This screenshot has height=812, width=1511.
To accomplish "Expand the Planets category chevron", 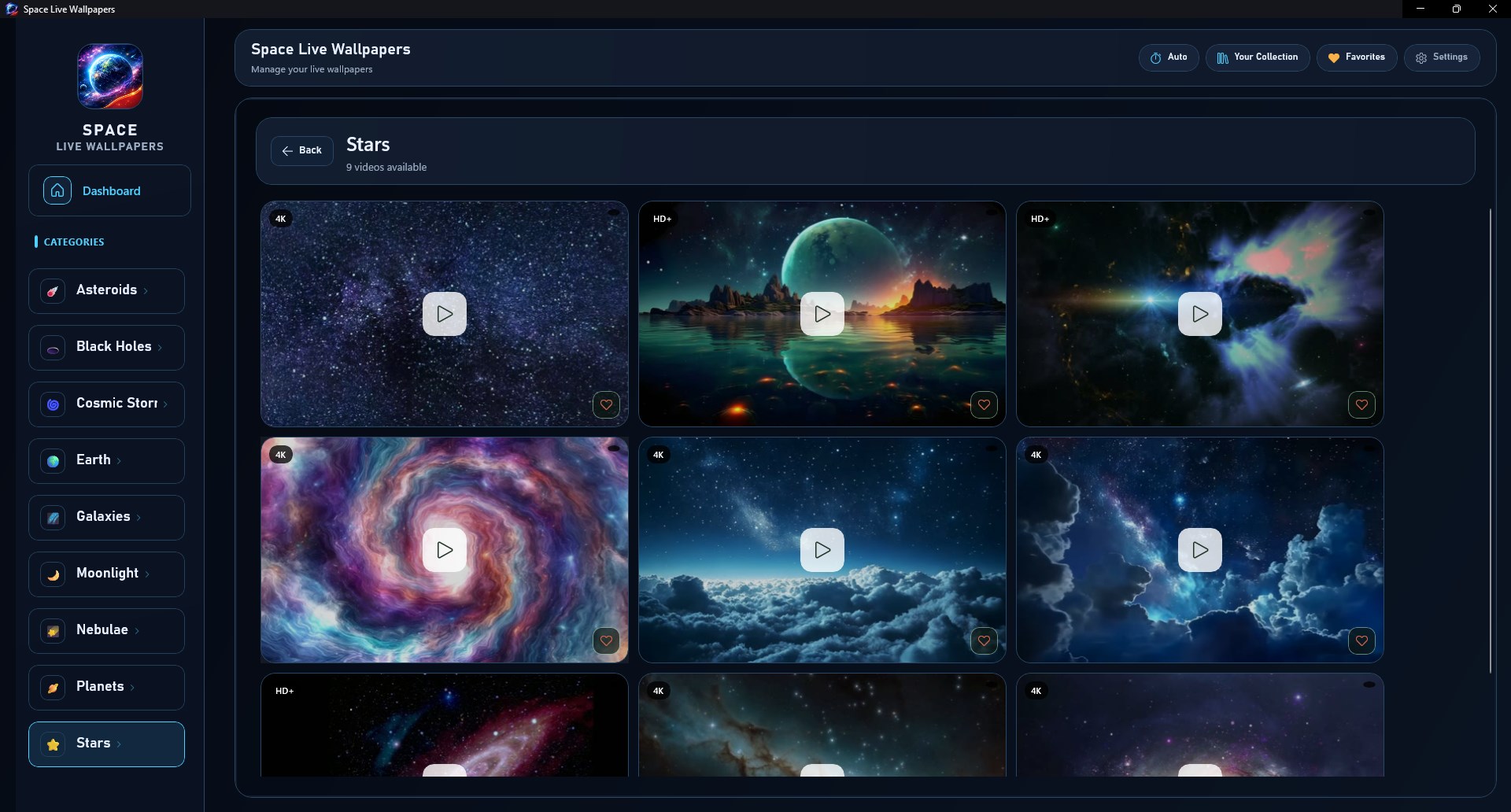I will coord(133,688).
